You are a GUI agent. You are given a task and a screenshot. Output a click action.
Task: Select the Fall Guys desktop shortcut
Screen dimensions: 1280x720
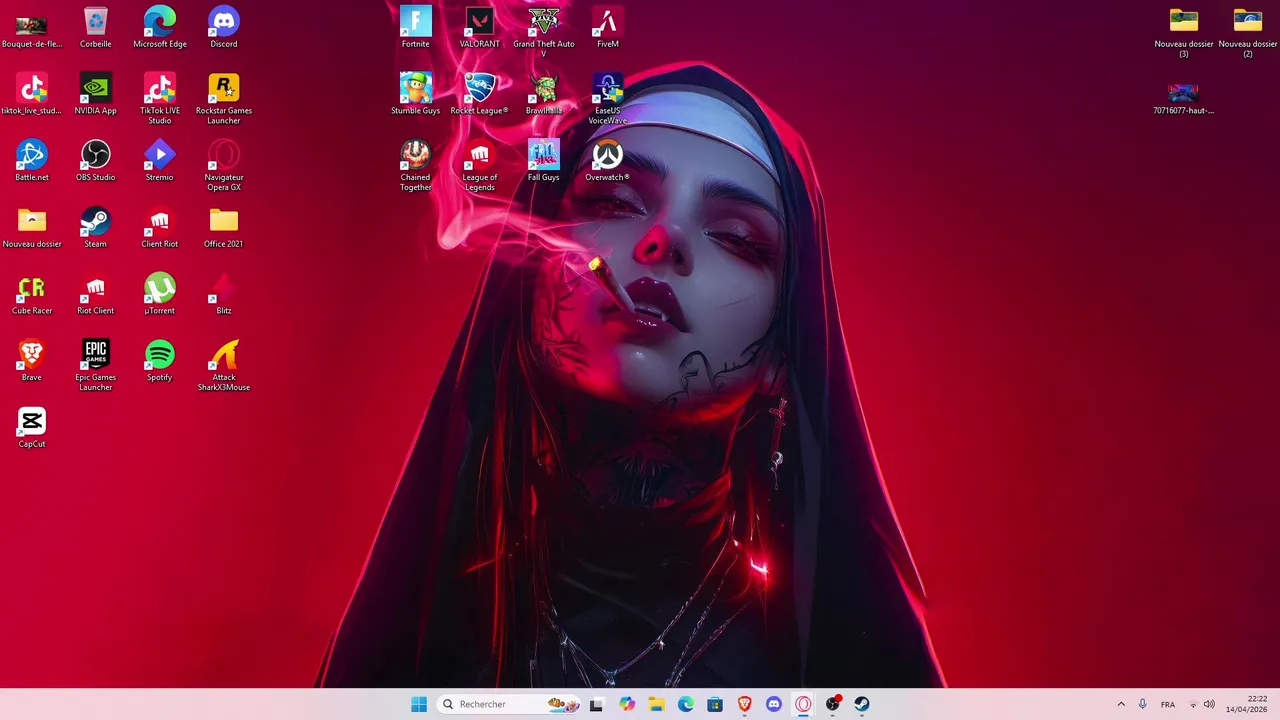[x=544, y=161]
